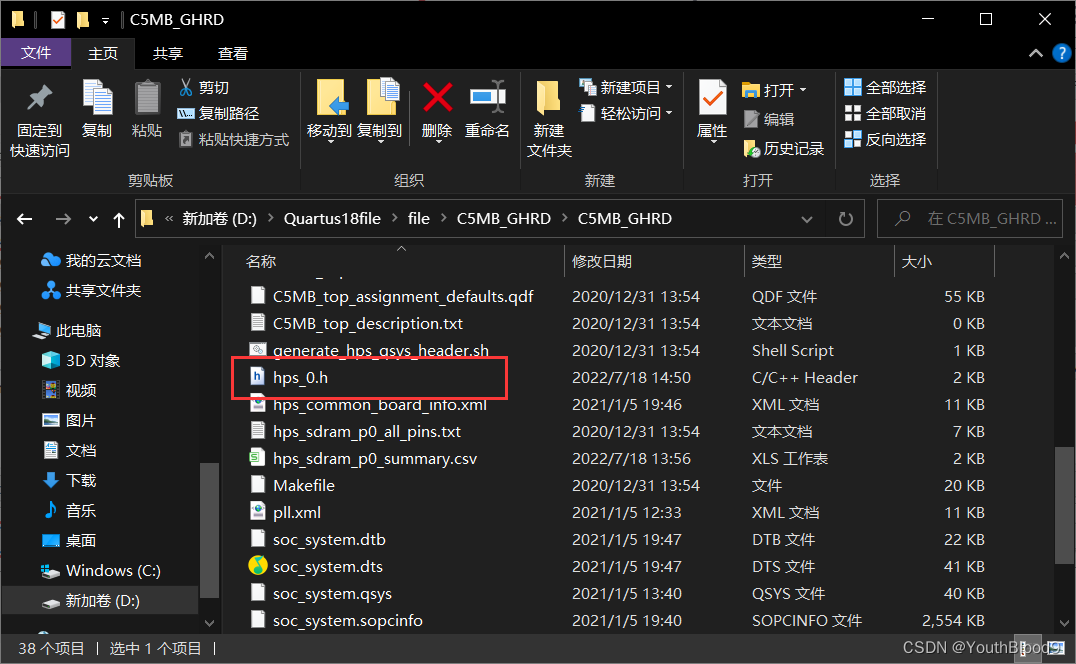Screen dimensions: 1076x664
Task: Click the Forward navigation arrow
Action: [63, 219]
